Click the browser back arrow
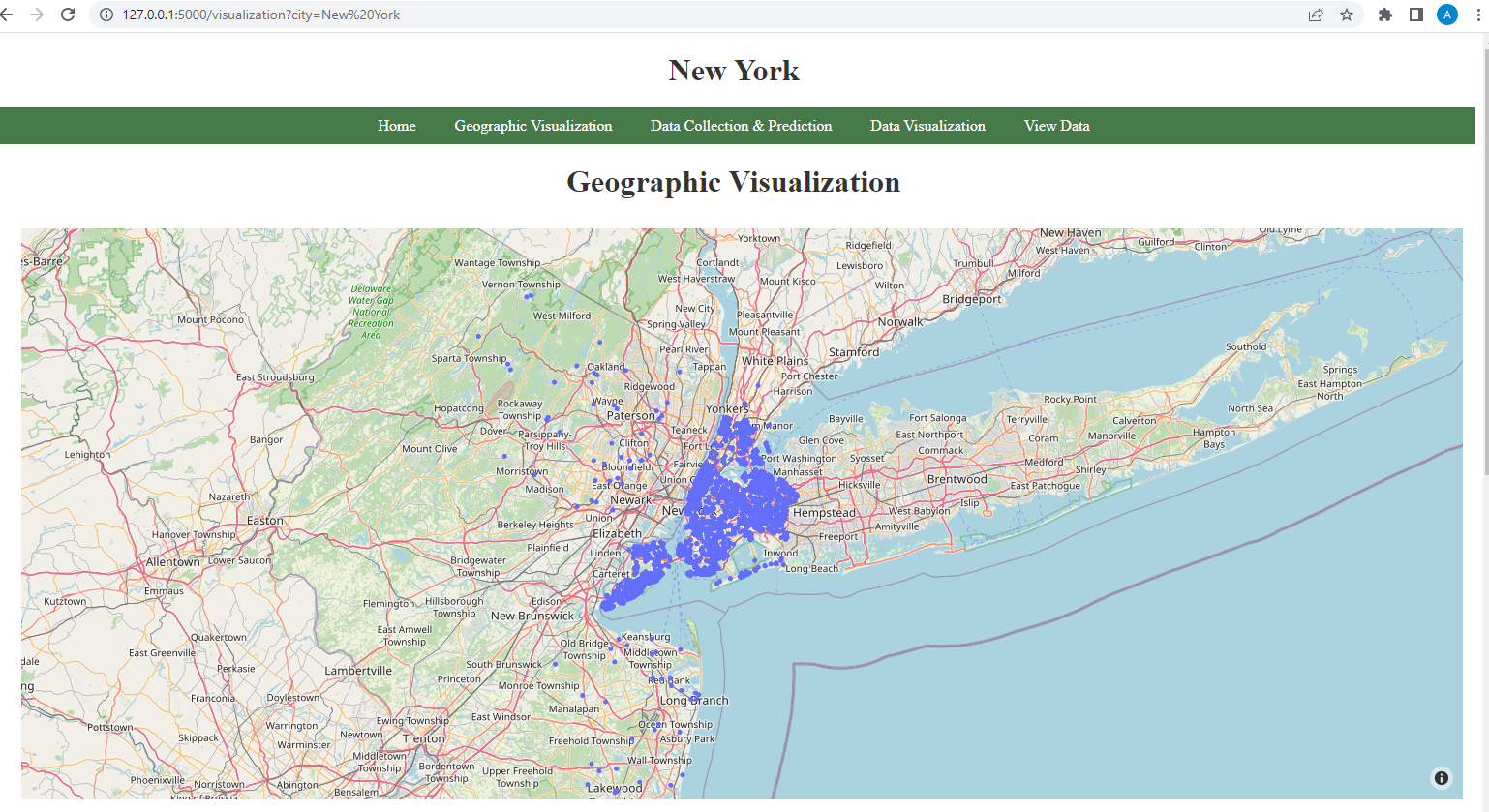The width and height of the screenshot is (1489, 812). click(8, 15)
